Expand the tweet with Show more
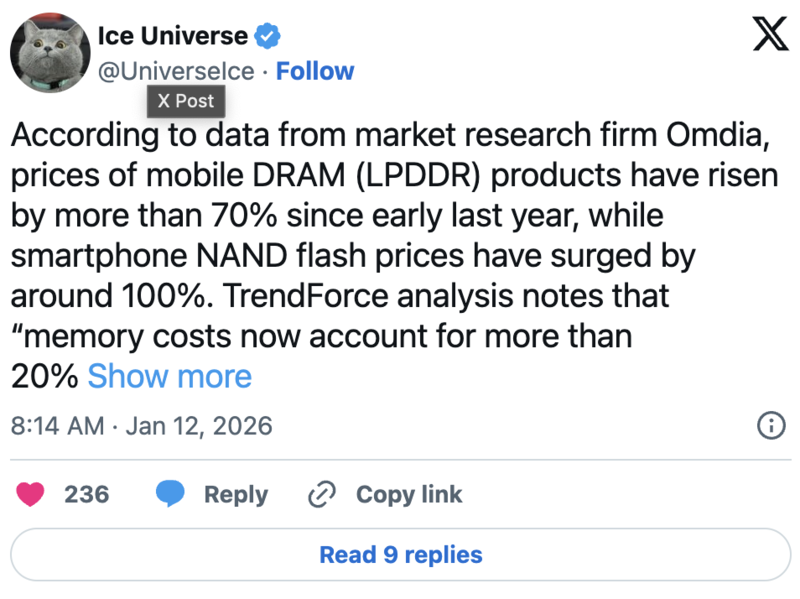800x599 pixels. point(170,376)
